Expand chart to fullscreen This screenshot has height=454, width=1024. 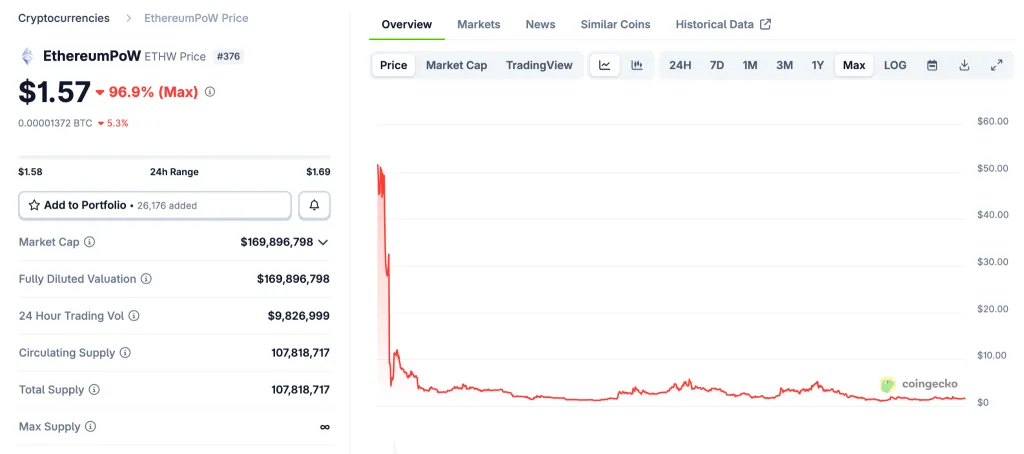pos(996,65)
